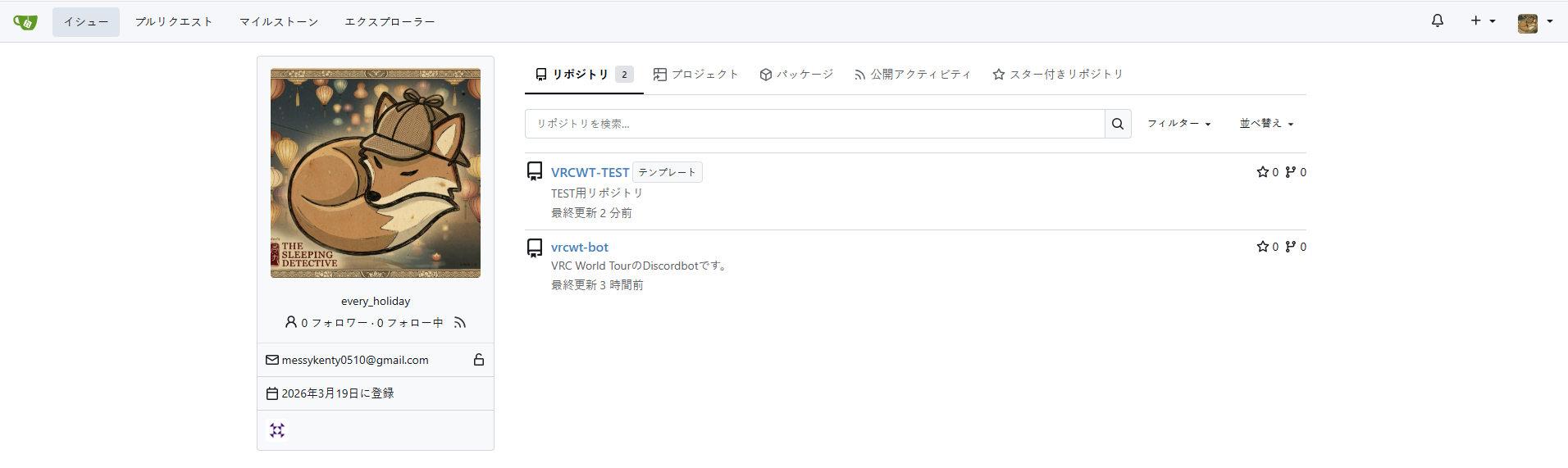This screenshot has height=468, width=1568.
Task: Click the repository search magnifier button
Action: [x=1117, y=124]
